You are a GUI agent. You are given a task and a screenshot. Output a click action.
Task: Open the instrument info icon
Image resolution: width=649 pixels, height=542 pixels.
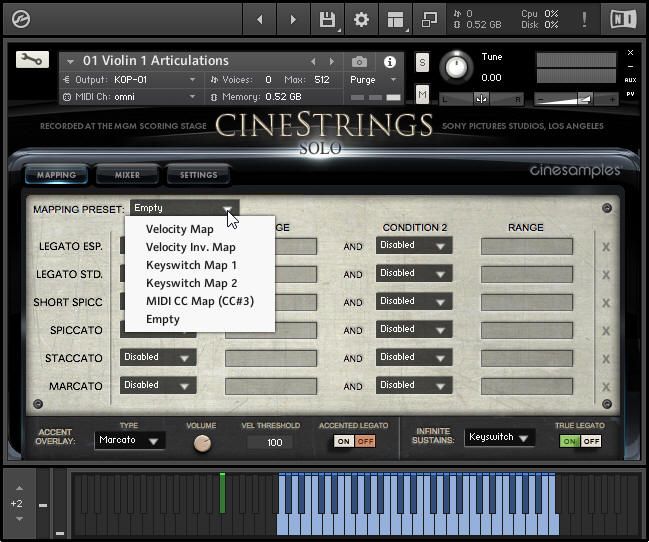pyautogui.click(x=389, y=62)
